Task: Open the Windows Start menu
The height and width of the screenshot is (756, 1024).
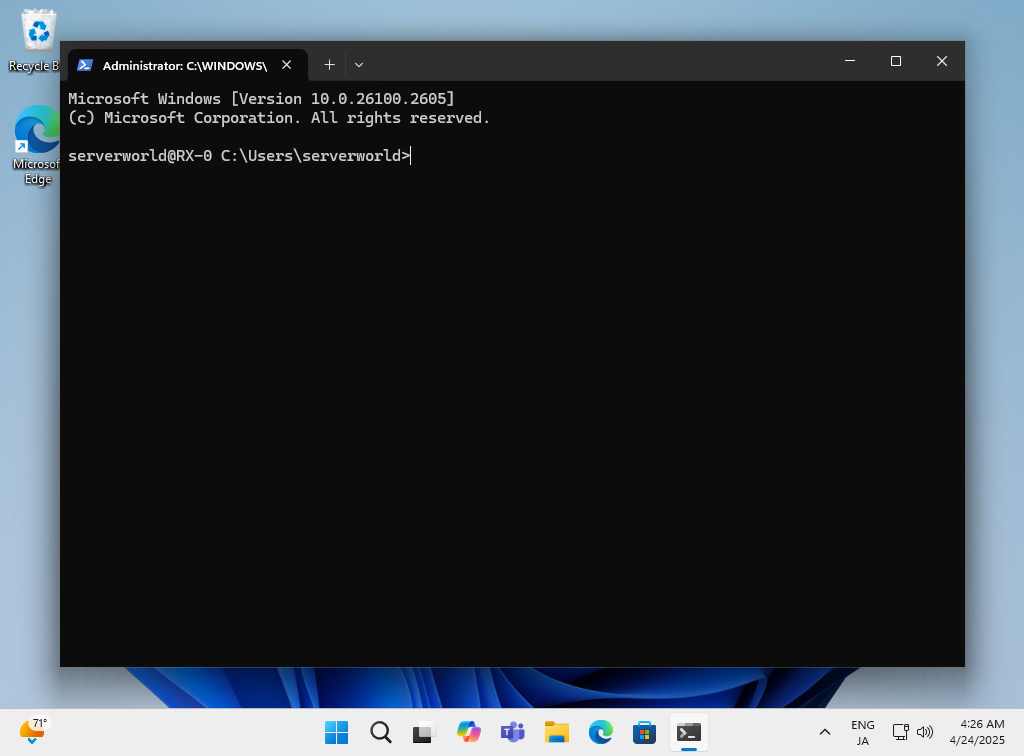Action: point(337,732)
